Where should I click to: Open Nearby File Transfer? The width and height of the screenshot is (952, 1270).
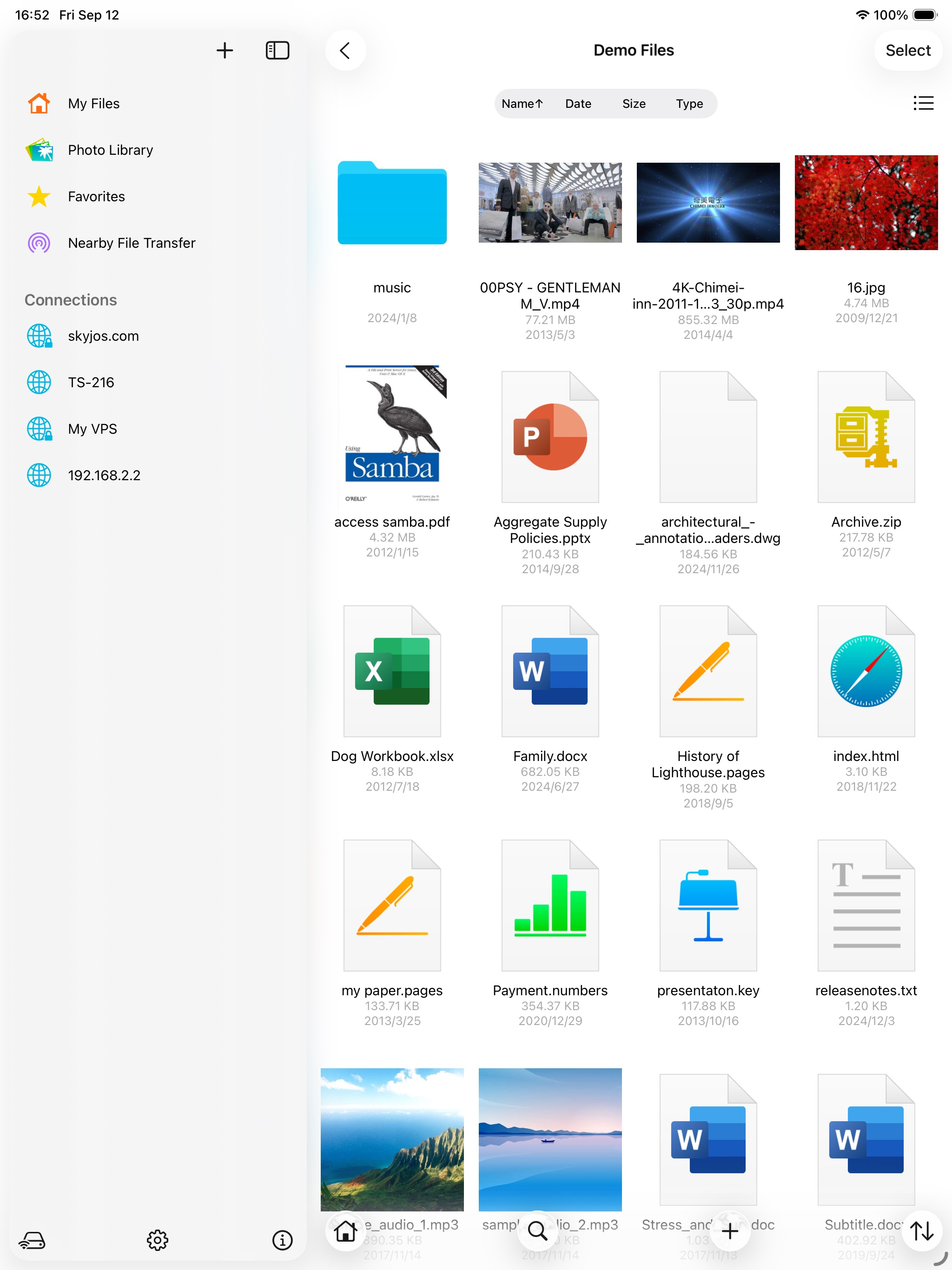pos(132,243)
